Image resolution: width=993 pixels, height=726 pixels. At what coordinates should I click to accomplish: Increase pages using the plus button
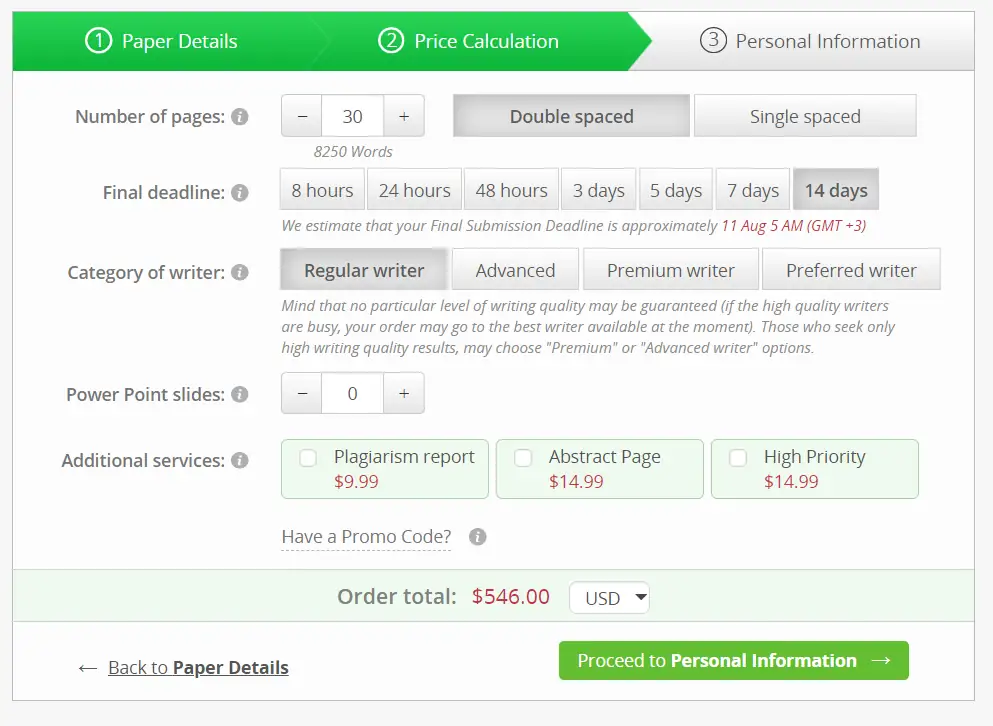404,116
